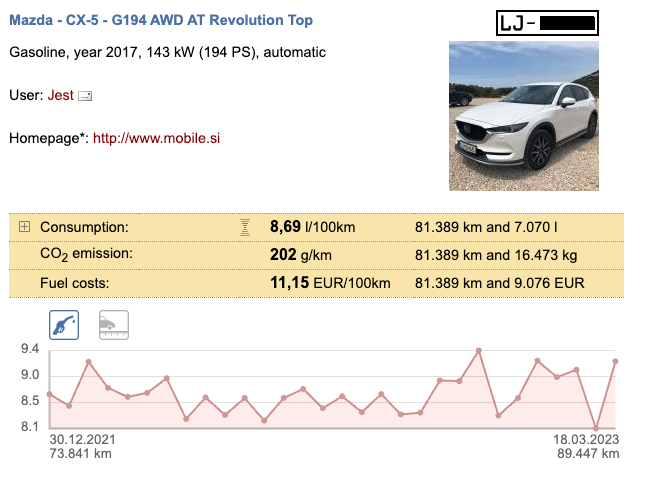The width and height of the screenshot is (651, 480).
Task: Click the 'CO2 emission:' label
Action: 86,254
